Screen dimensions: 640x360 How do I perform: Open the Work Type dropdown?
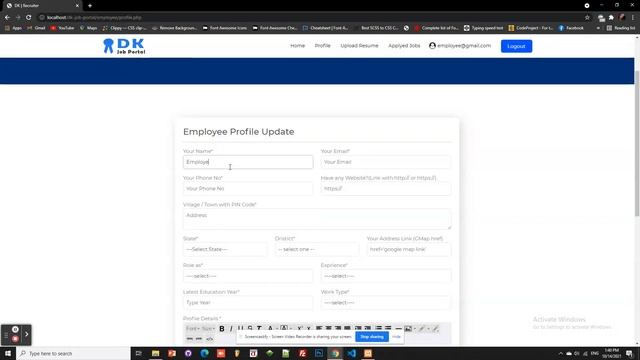click(x=386, y=303)
